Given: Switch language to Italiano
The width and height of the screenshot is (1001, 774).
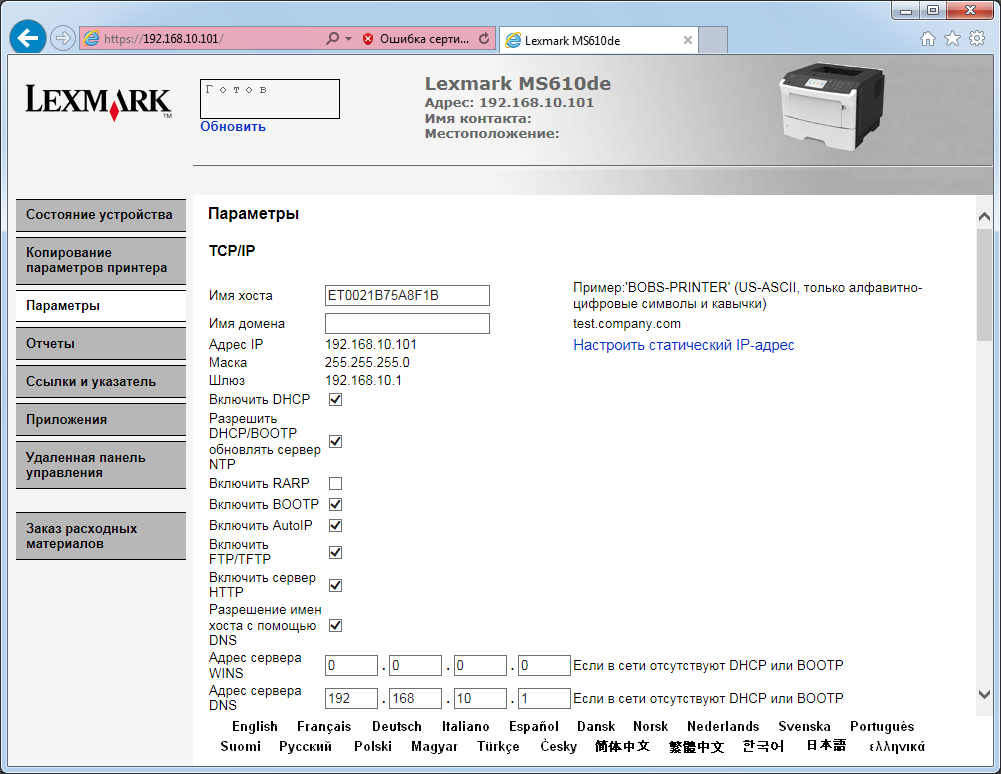Looking at the screenshot, I should pyautogui.click(x=465, y=727).
